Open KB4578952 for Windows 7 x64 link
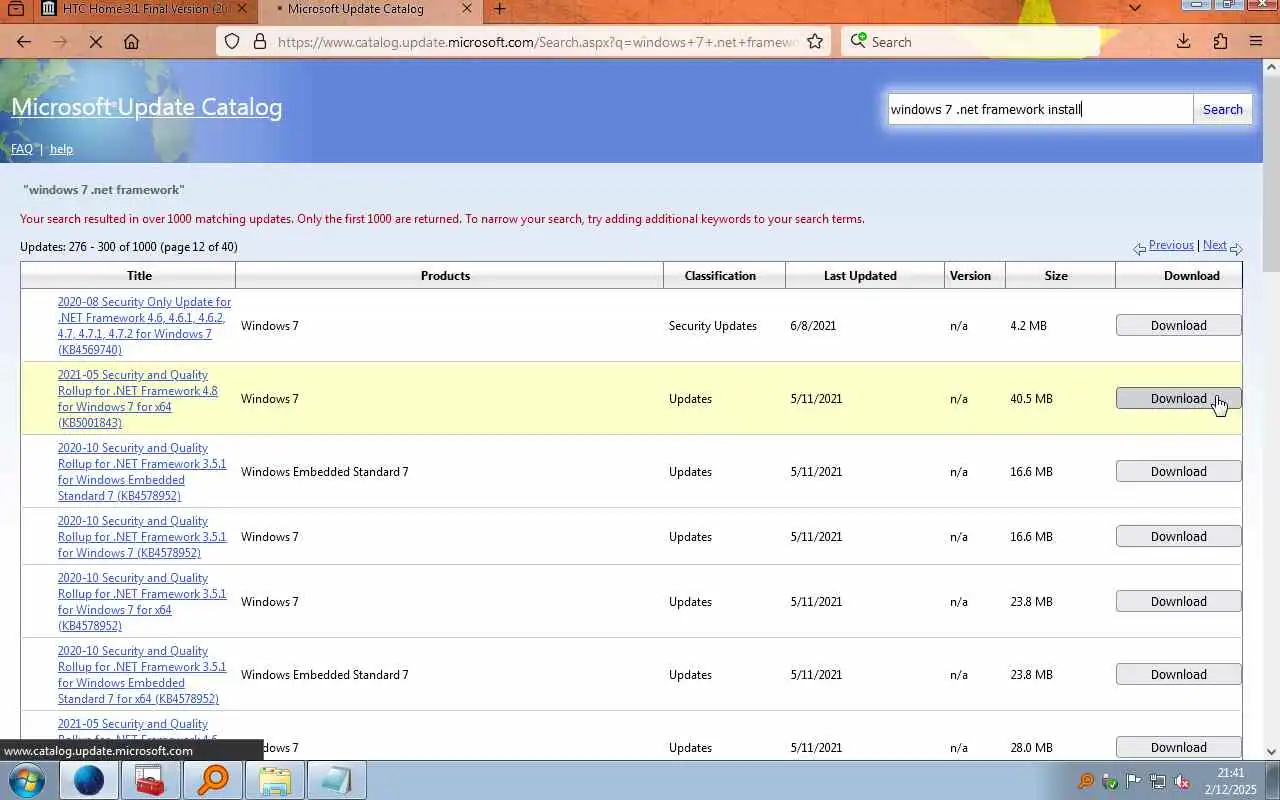The height and width of the screenshot is (800, 1280). tap(142, 602)
